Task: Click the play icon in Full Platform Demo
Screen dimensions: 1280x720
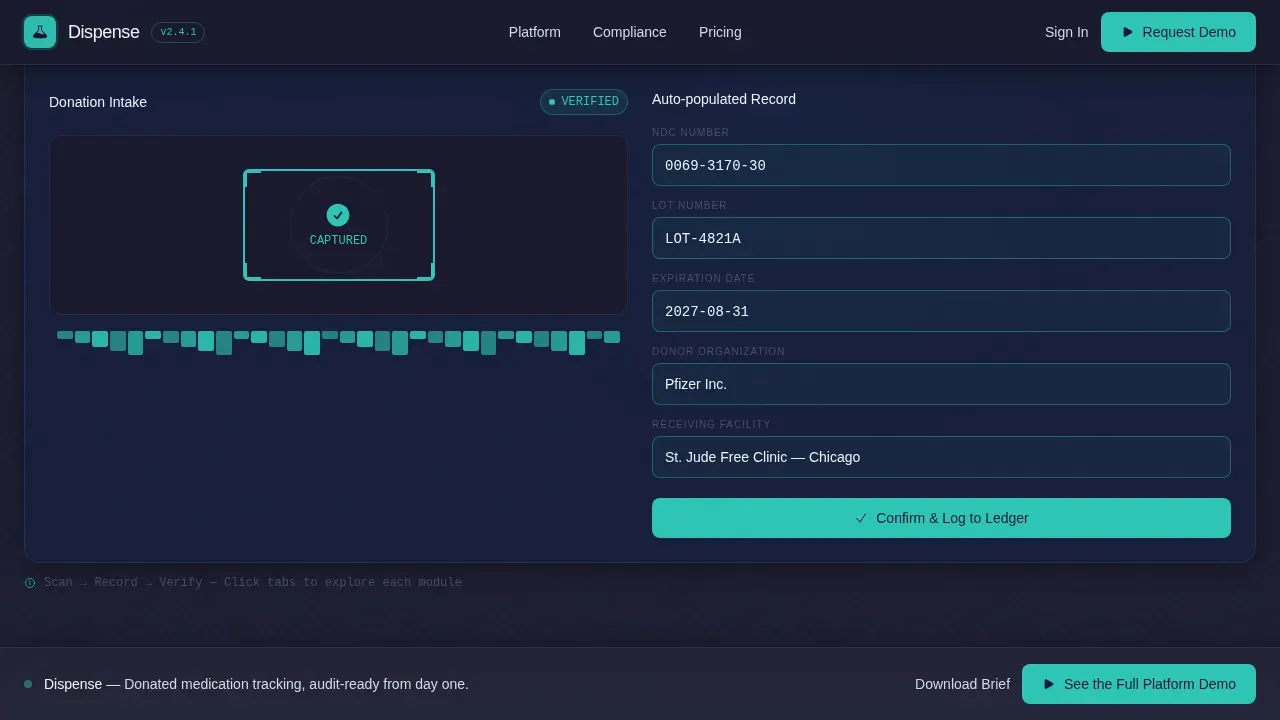Action: tap(1049, 684)
